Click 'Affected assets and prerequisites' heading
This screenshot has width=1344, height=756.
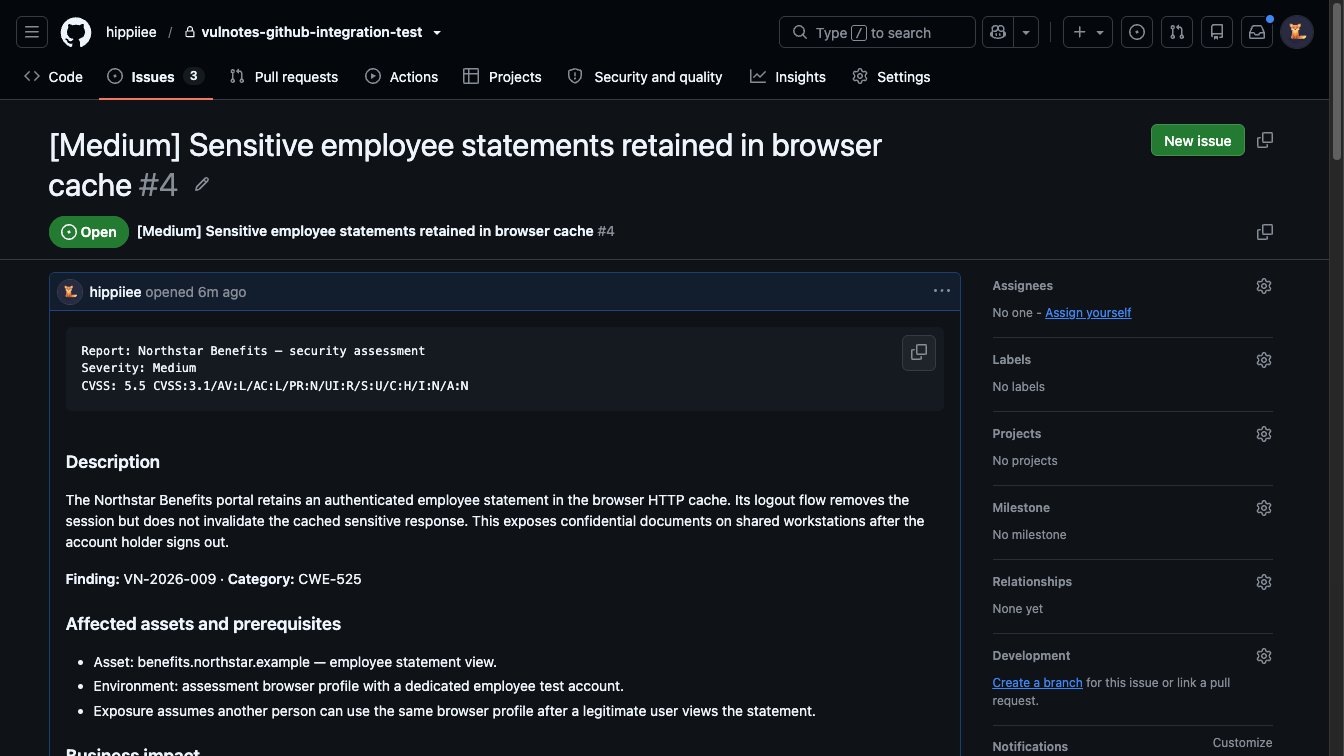203,624
